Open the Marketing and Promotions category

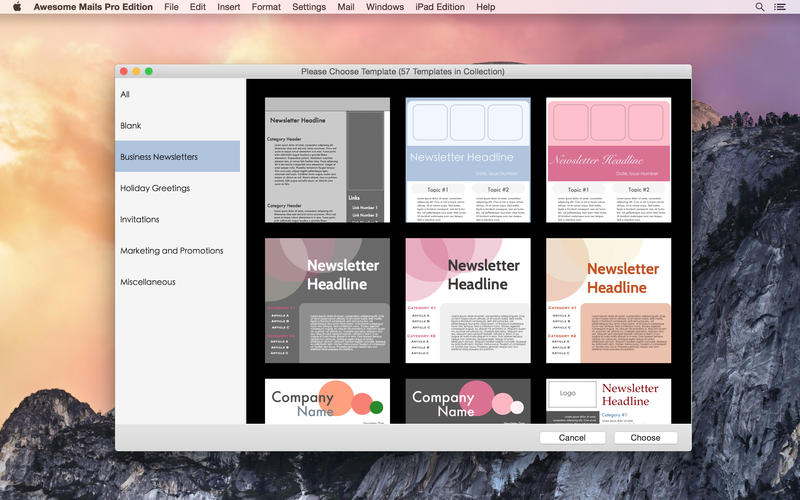pyautogui.click(x=171, y=251)
